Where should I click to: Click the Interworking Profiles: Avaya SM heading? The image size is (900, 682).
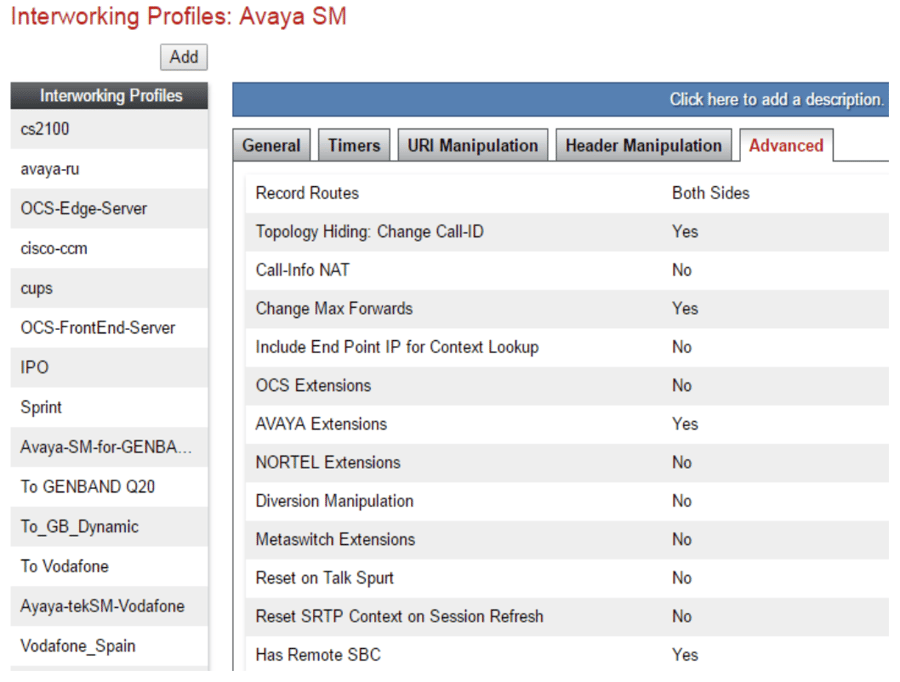(179, 16)
